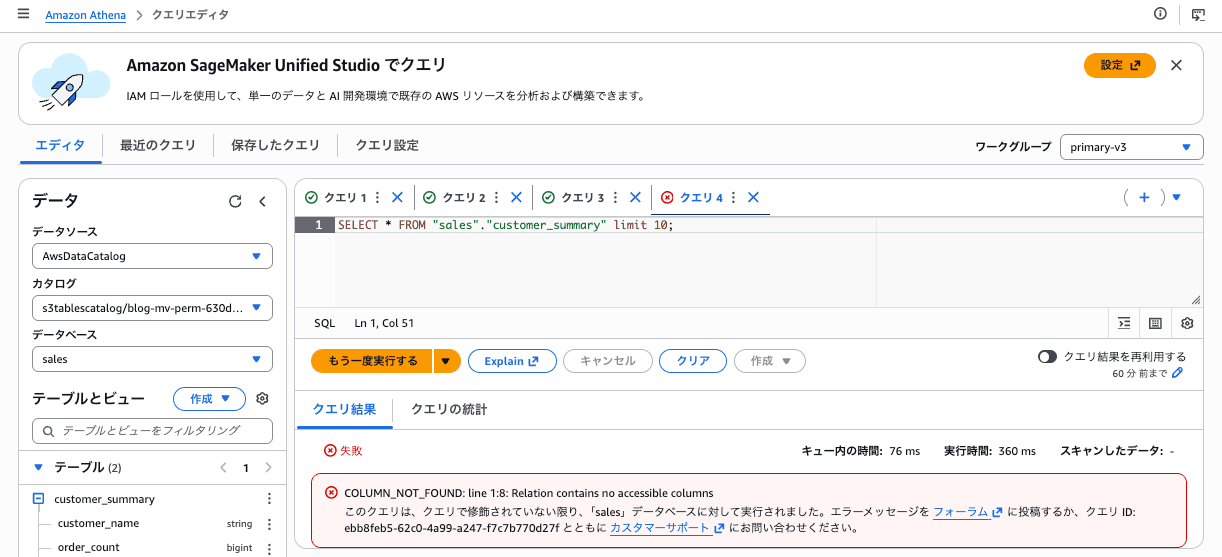The width and height of the screenshot is (1222, 557).
Task: Open the 作成 dropdown in tables section
Action: pos(210,399)
